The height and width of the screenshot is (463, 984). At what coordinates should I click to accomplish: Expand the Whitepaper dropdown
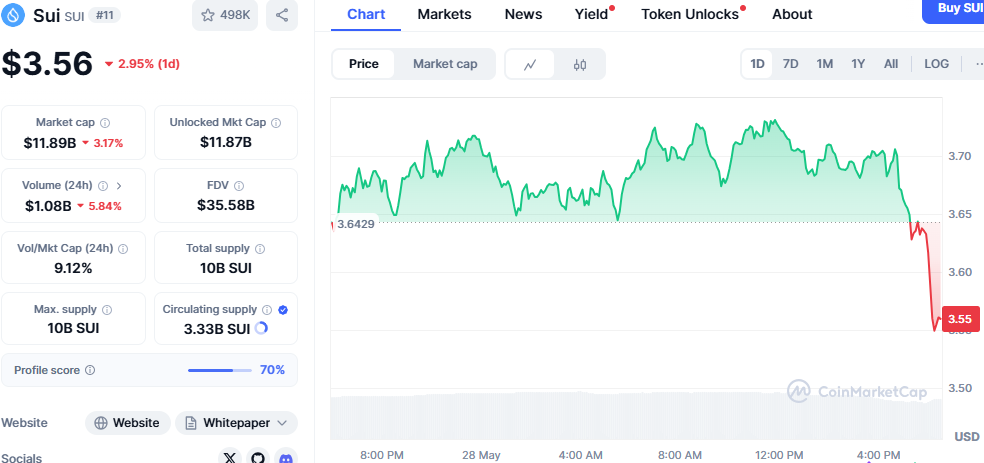pos(236,423)
